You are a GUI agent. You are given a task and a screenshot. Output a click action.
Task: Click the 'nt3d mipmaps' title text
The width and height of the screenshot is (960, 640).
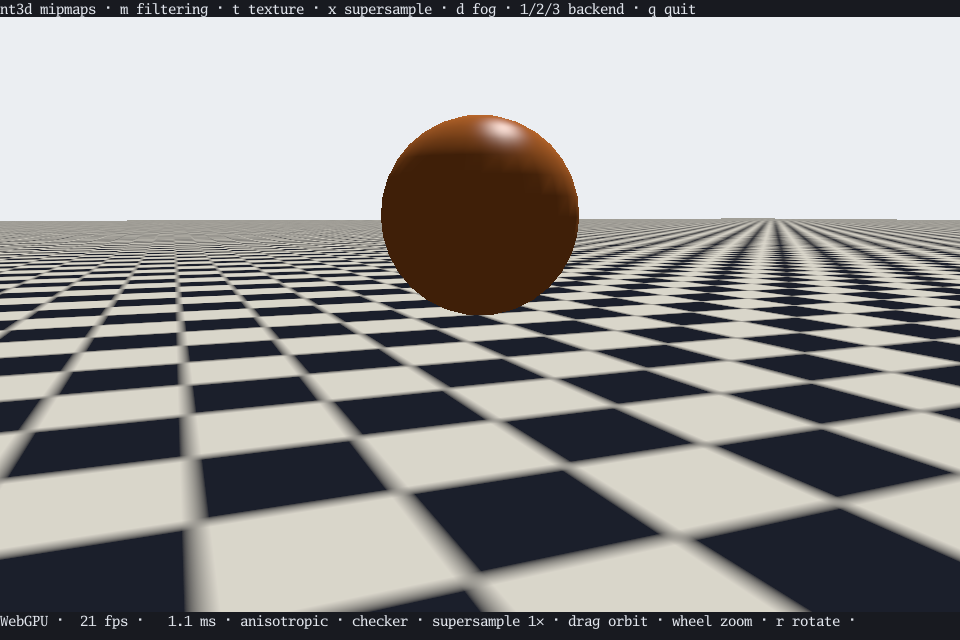pyautogui.click(x=48, y=9)
